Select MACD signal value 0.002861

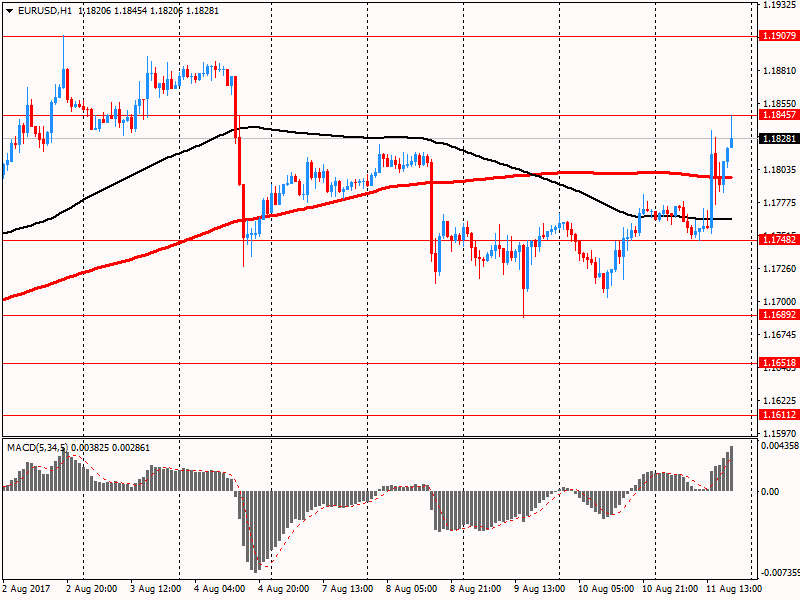131,448
